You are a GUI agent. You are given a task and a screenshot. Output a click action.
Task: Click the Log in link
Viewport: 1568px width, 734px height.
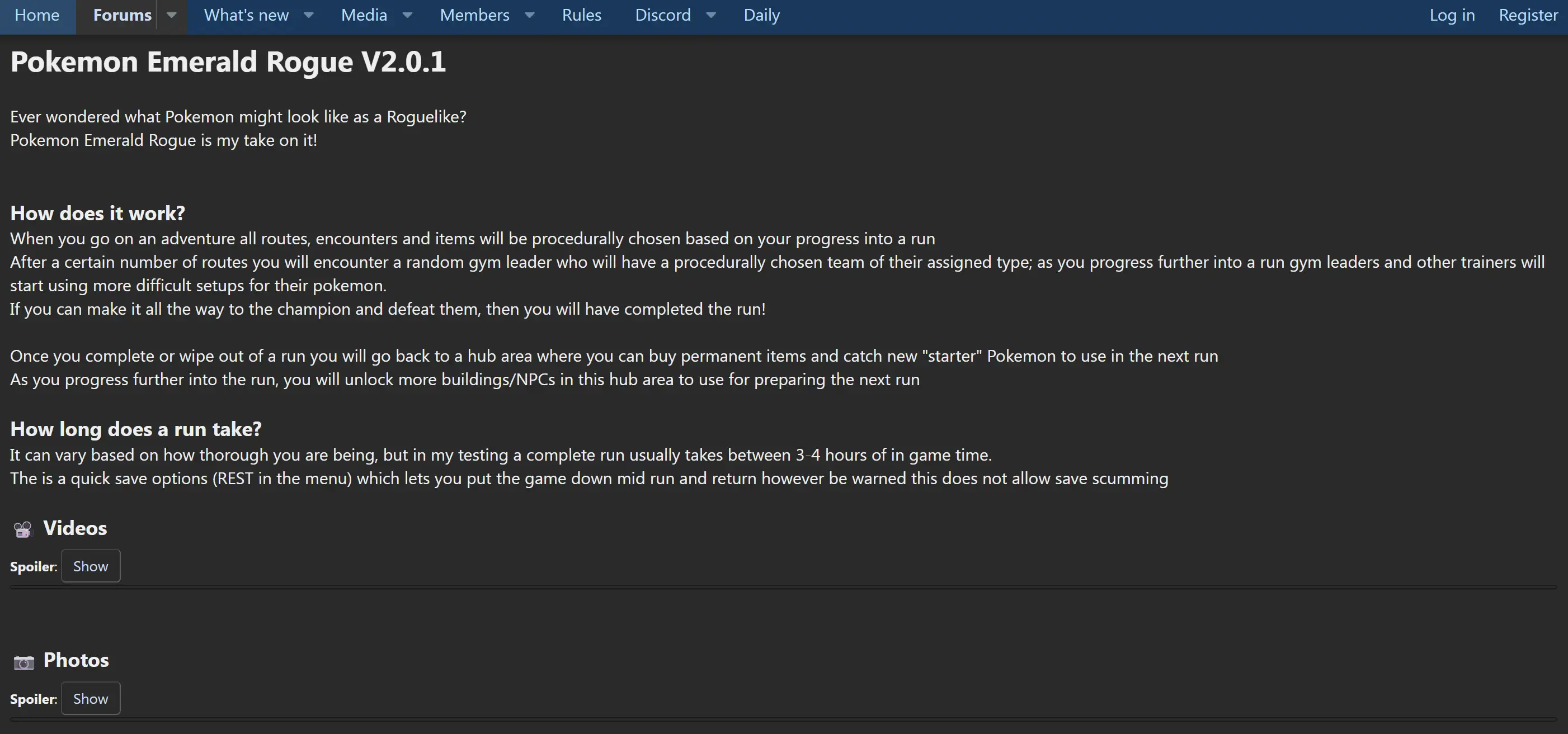pyautogui.click(x=1452, y=15)
